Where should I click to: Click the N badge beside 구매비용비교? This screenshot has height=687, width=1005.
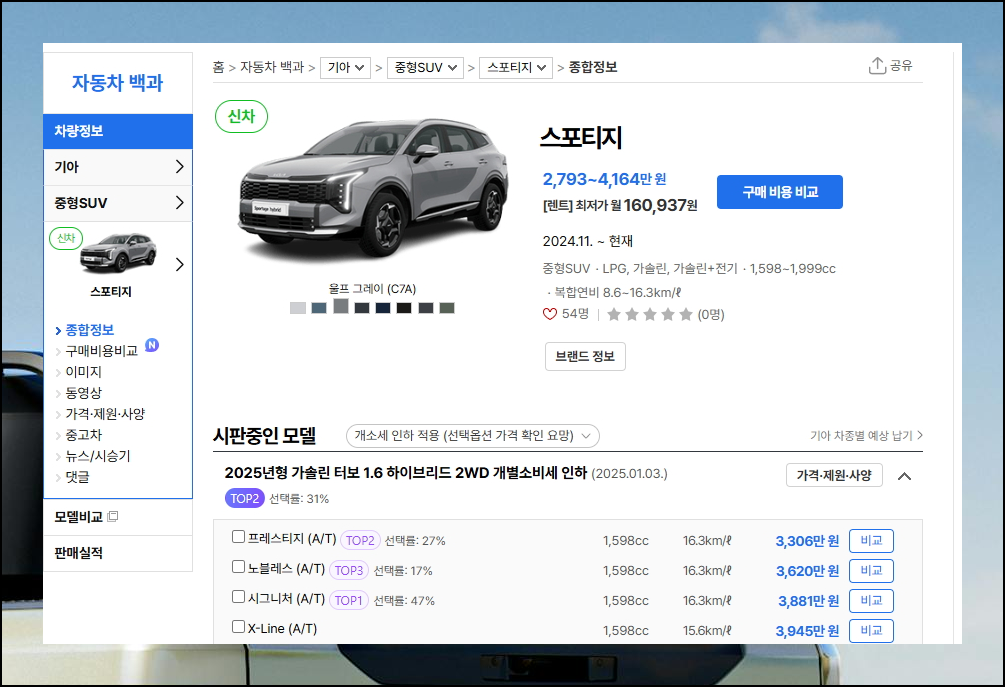coord(152,345)
